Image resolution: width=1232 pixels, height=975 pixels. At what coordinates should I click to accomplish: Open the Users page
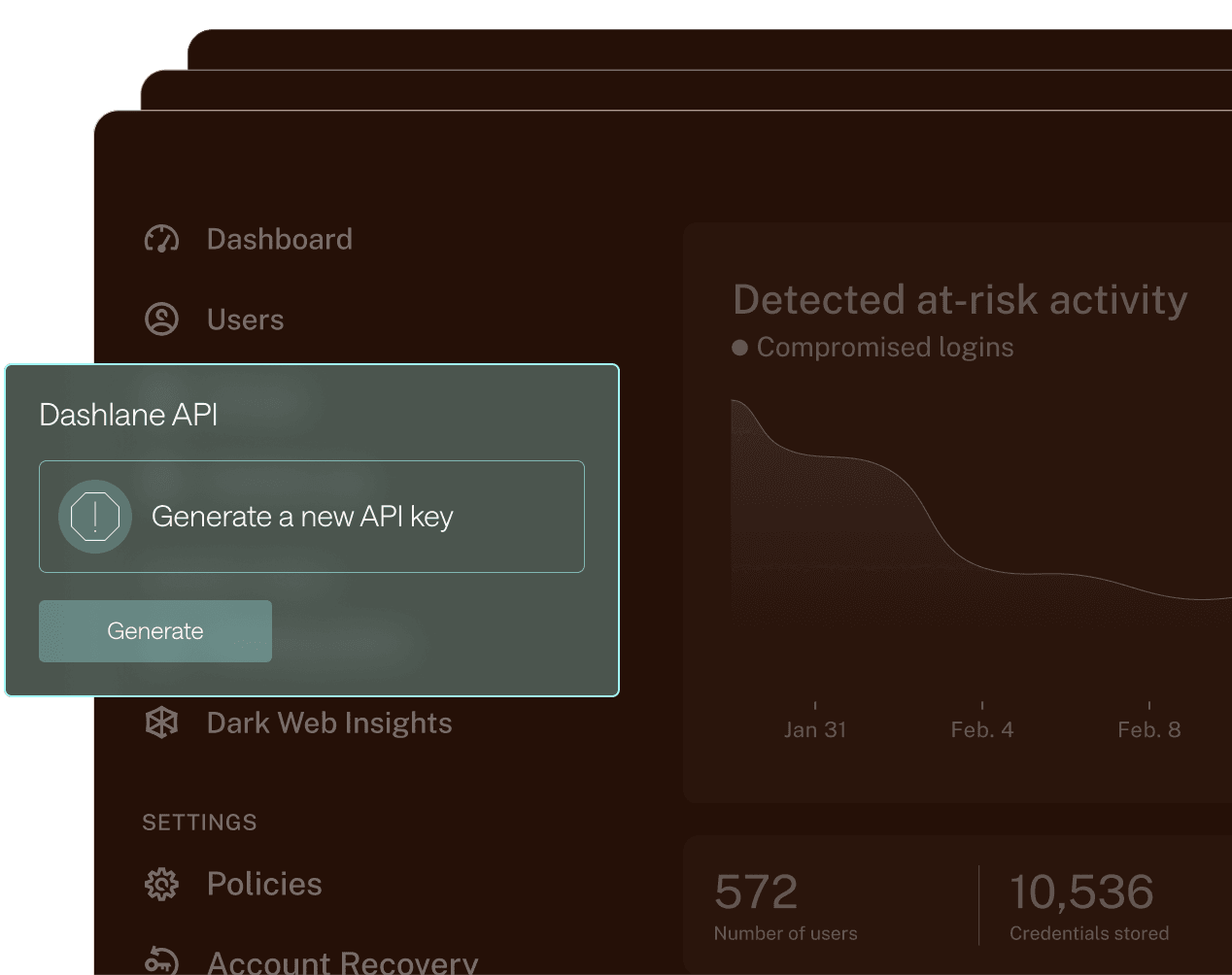[x=244, y=319]
